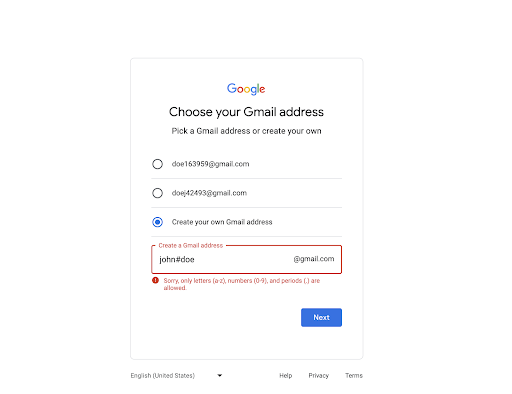Click the Google logo
Image resolution: width=512 pixels, height=394 pixels.
coord(246,89)
